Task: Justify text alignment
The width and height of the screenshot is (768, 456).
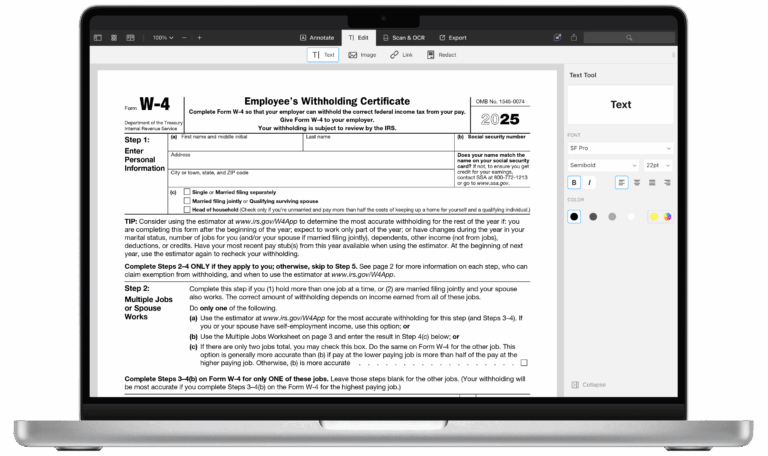Action: tap(652, 183)
